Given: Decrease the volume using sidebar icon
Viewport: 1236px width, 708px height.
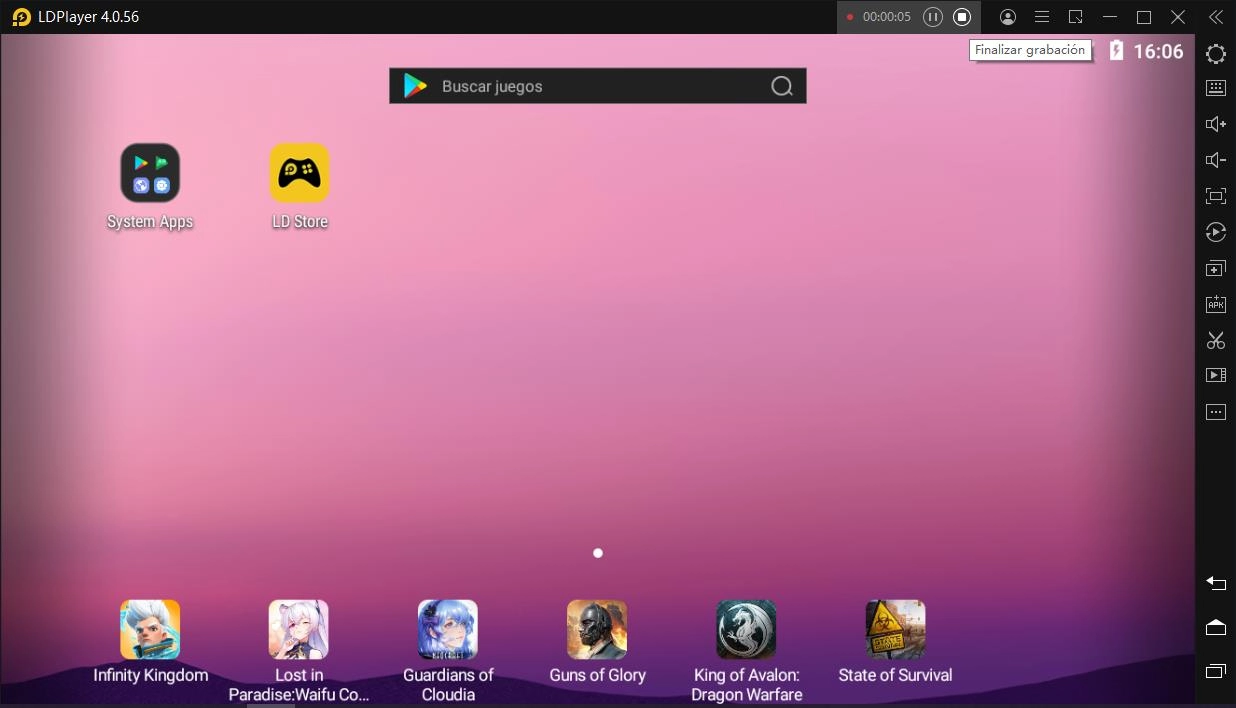Looking at the screenshot, I should (1216, 160).
